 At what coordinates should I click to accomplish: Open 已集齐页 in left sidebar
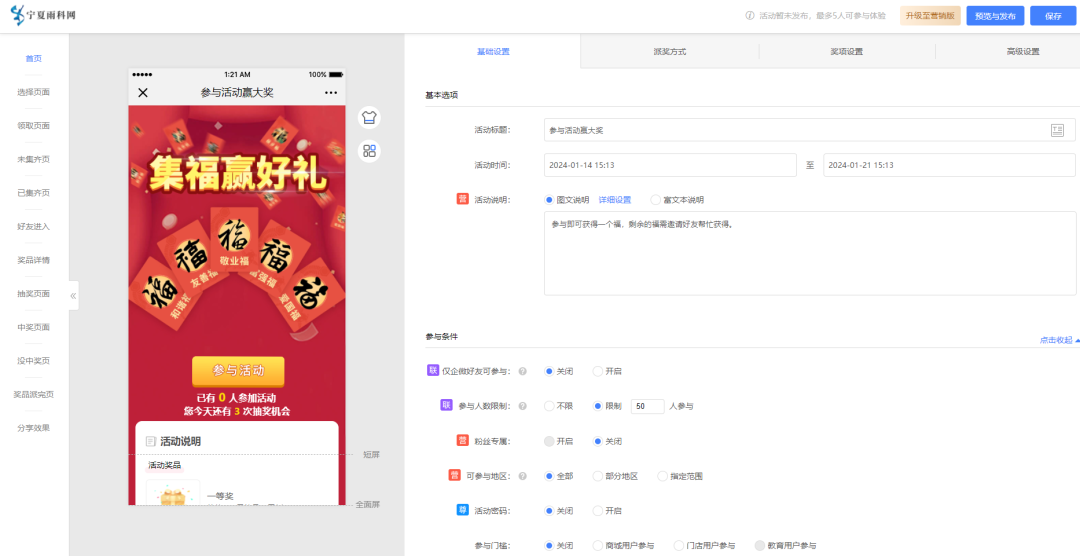click(x=34, y=193)
